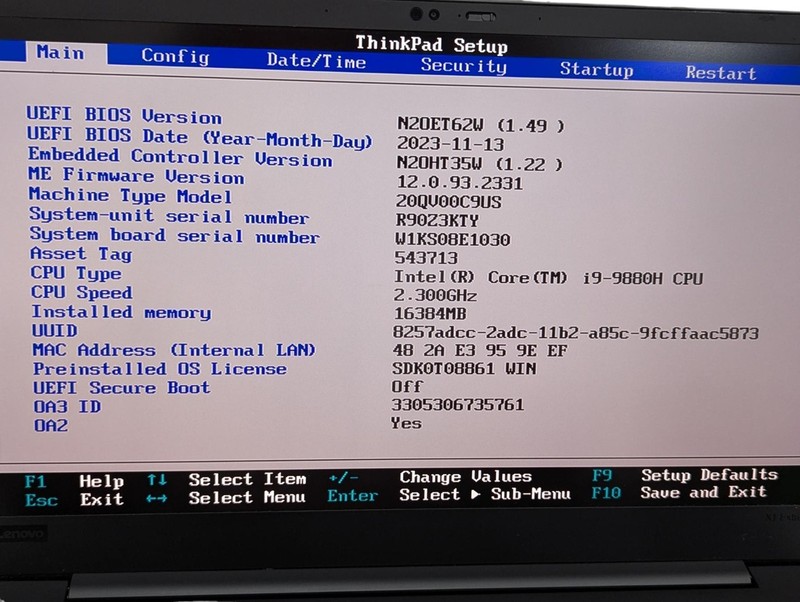800x602 pixels.
Task: Click the Enter key hint
Action: point(352,495)
